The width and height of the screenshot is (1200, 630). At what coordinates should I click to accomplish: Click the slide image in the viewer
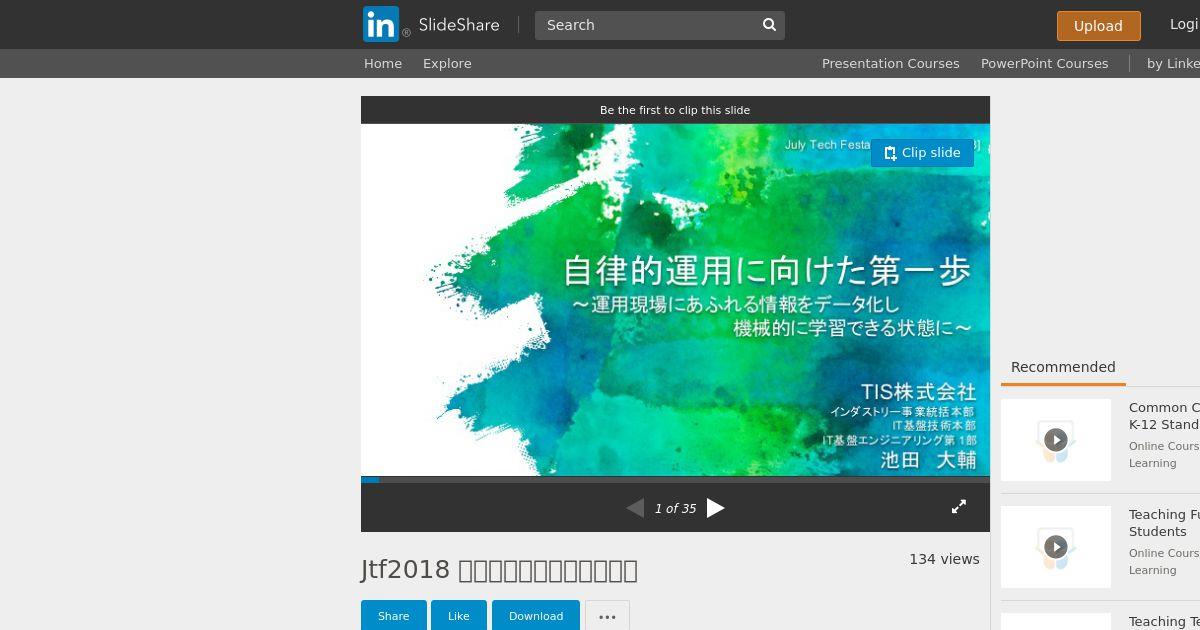click(675, 300)
